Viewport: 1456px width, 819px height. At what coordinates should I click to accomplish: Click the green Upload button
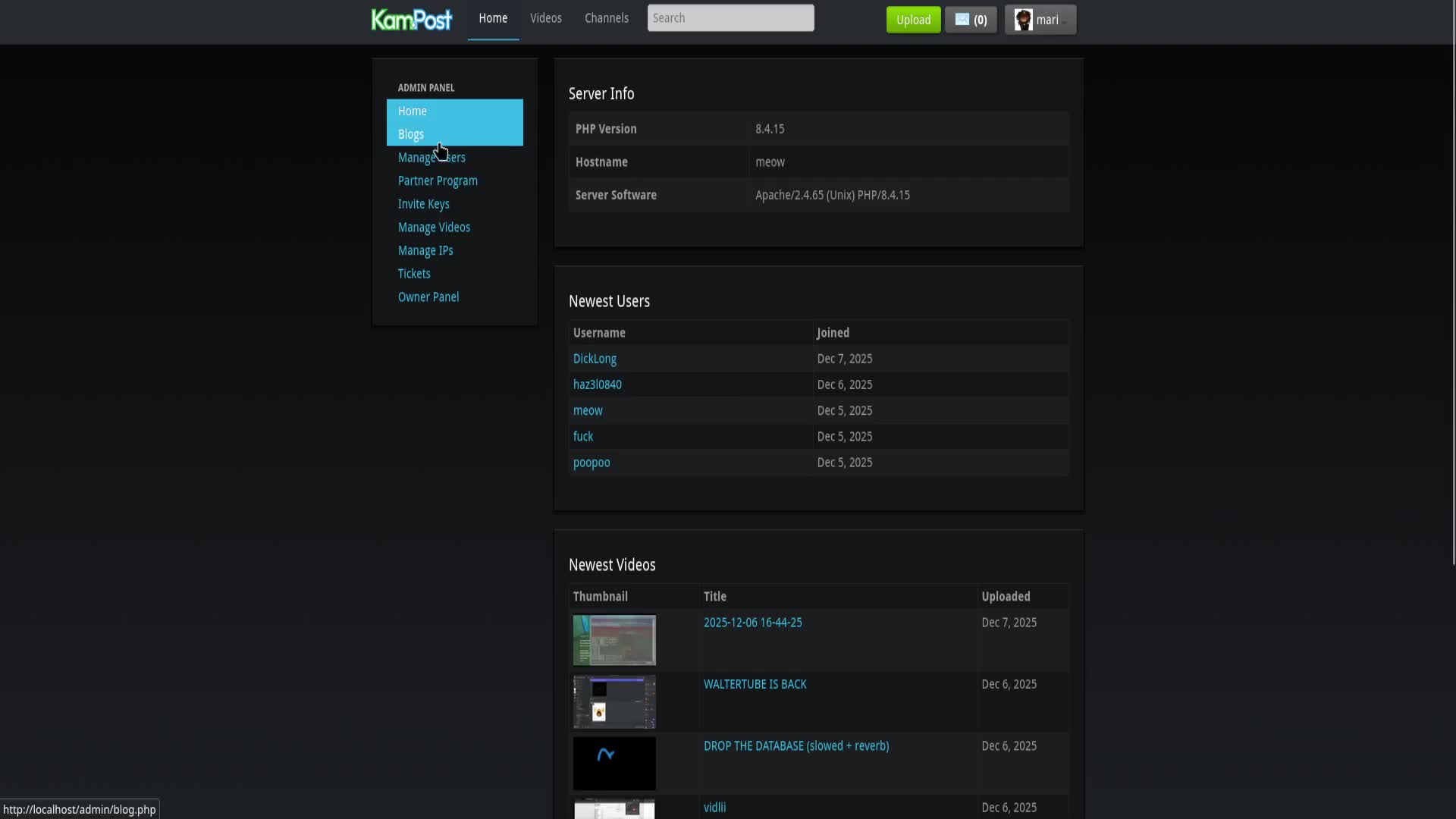(x=913, y=20)
